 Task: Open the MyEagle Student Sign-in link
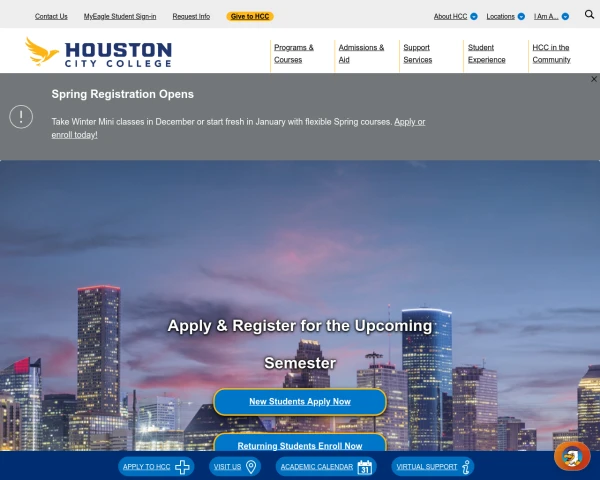pos(120,16)
